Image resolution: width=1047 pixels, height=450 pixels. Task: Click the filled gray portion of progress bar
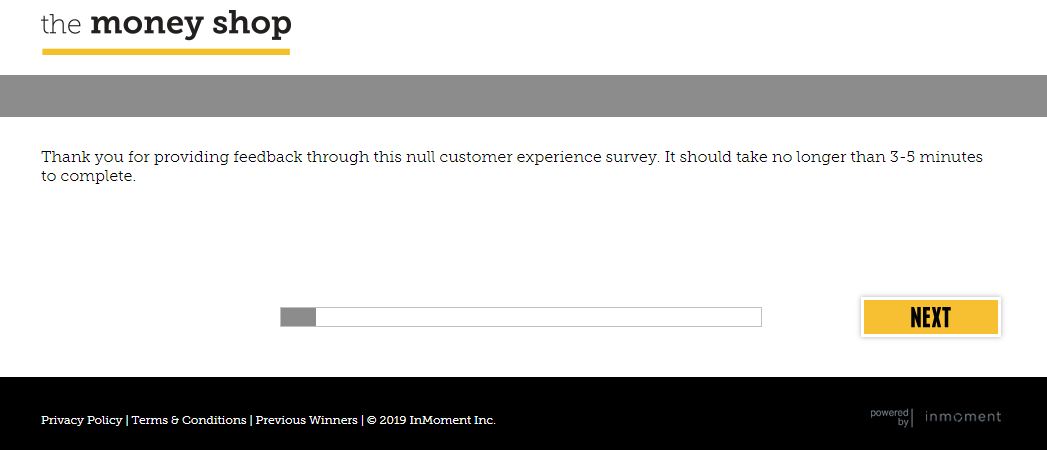click(298, 317)
